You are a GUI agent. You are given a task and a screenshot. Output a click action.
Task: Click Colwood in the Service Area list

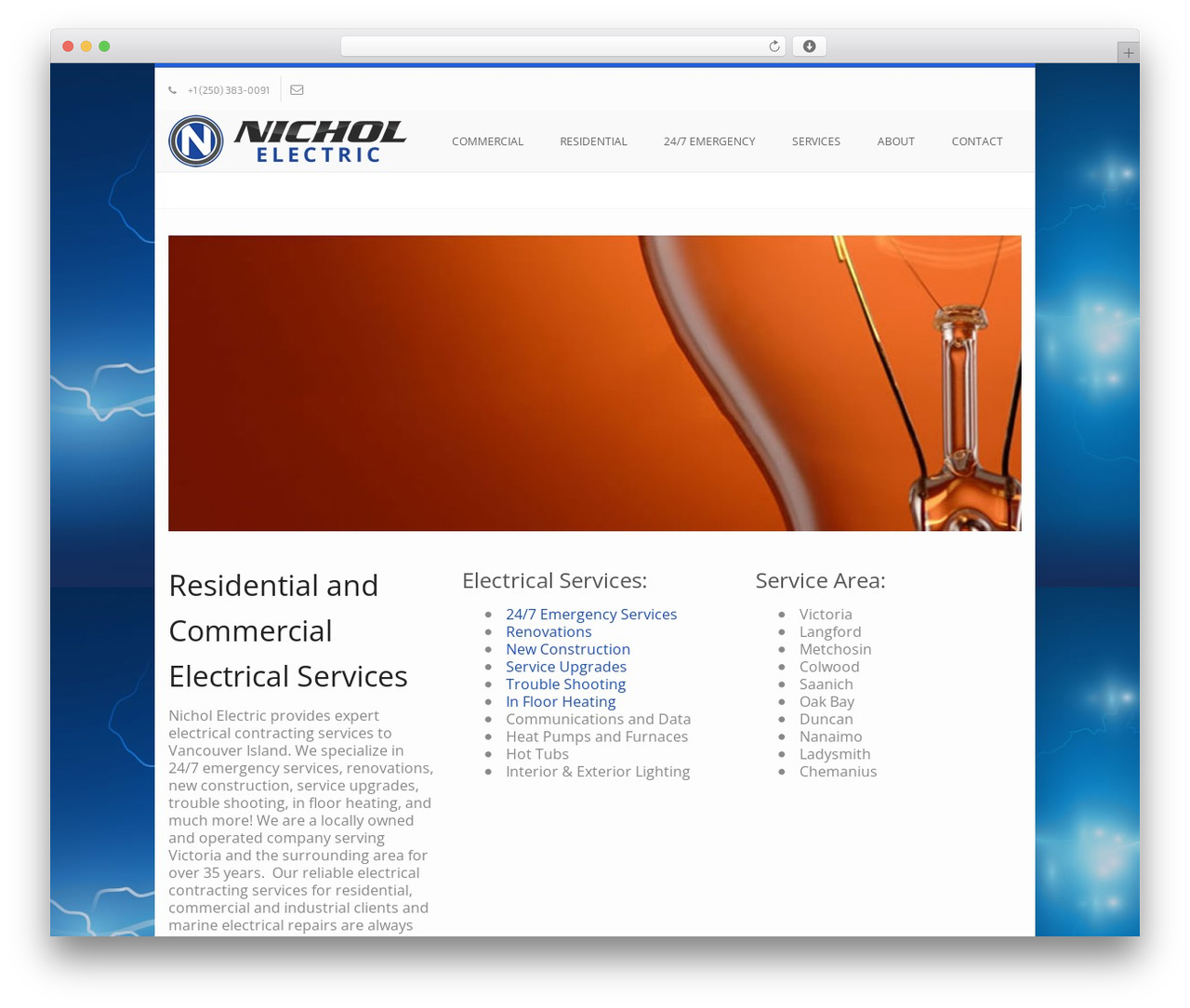[x=829, y=667]
